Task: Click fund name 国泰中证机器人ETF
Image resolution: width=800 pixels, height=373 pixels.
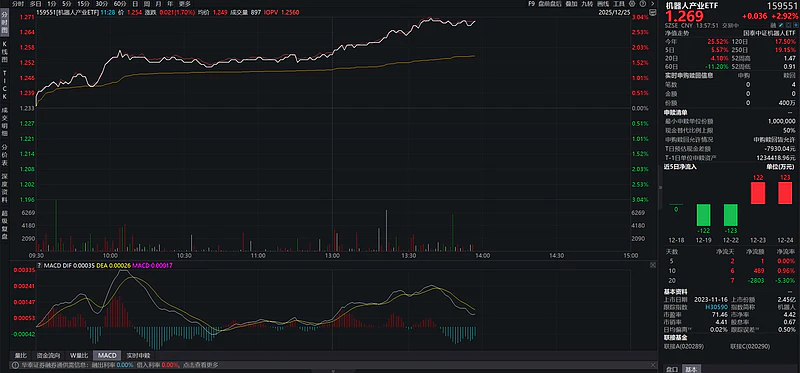Action: click(769, 33)
